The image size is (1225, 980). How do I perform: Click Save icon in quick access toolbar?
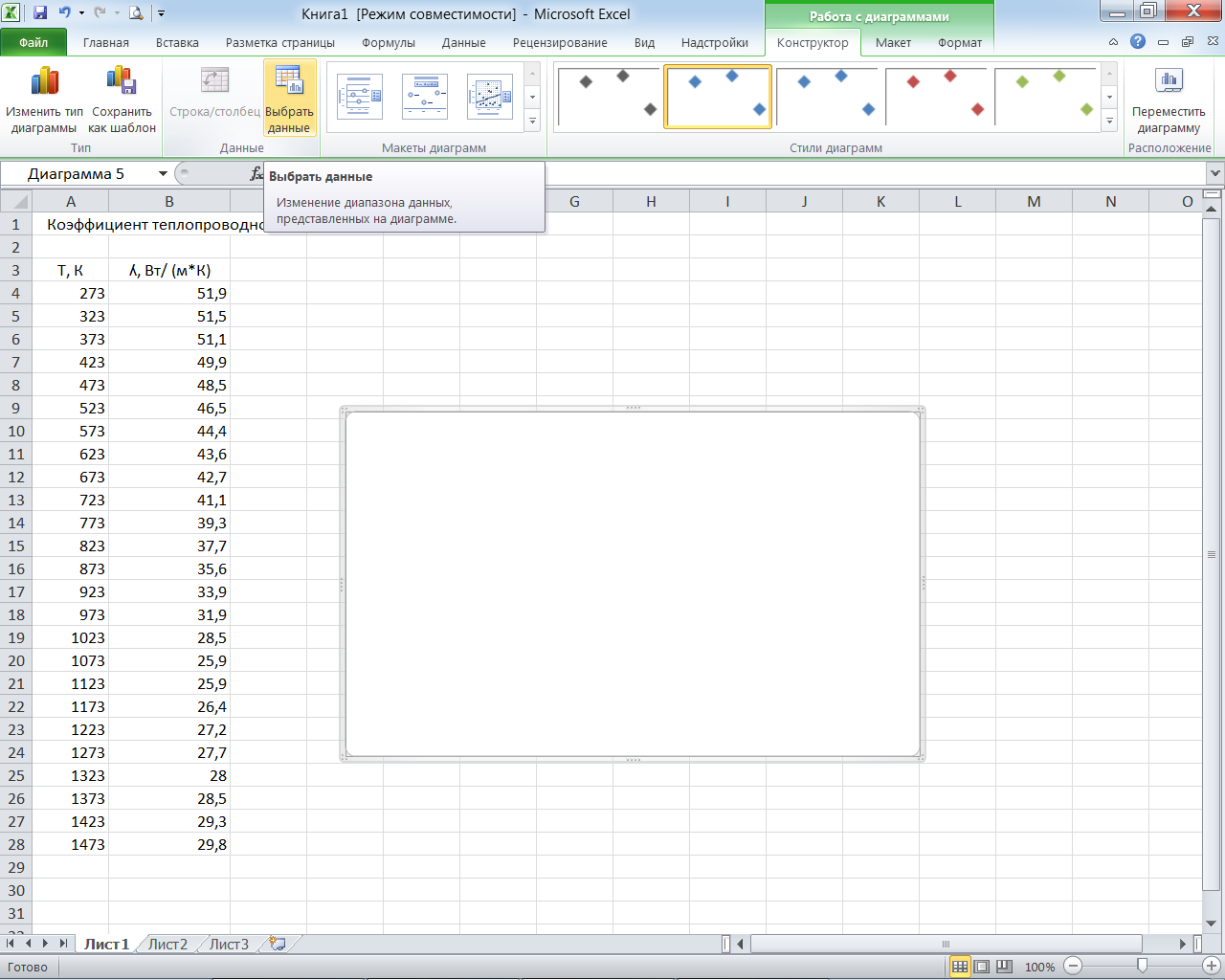coord(40,13)
